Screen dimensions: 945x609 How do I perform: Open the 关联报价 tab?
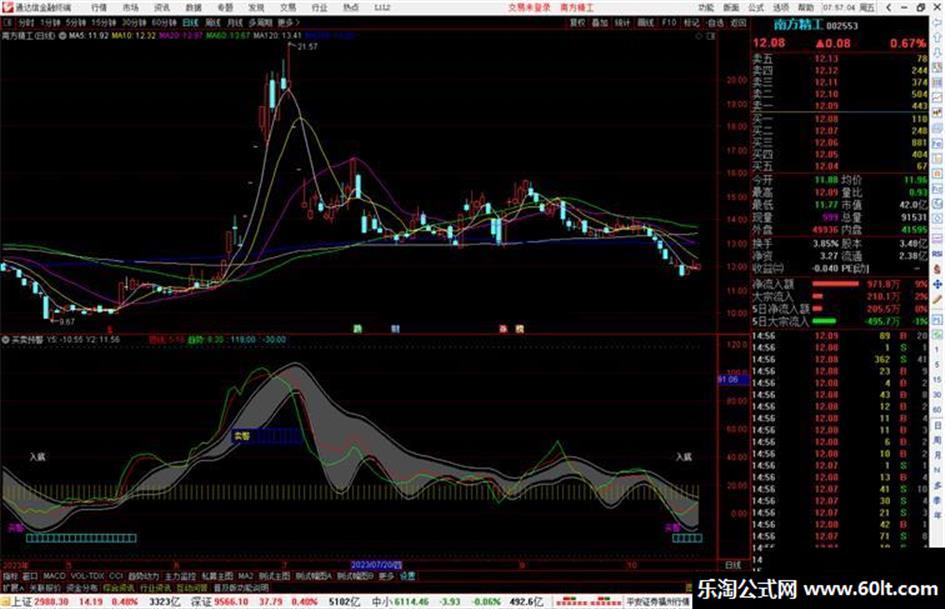tap(45, 588)
